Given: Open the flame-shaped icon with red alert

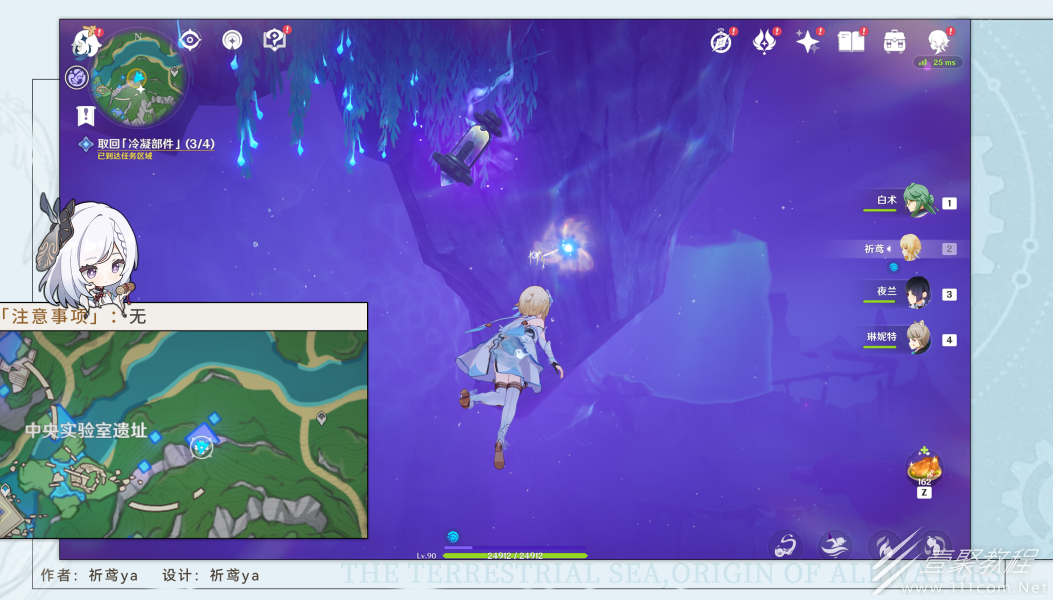Looking at the screenshot, I should click(x=764, y=42).
